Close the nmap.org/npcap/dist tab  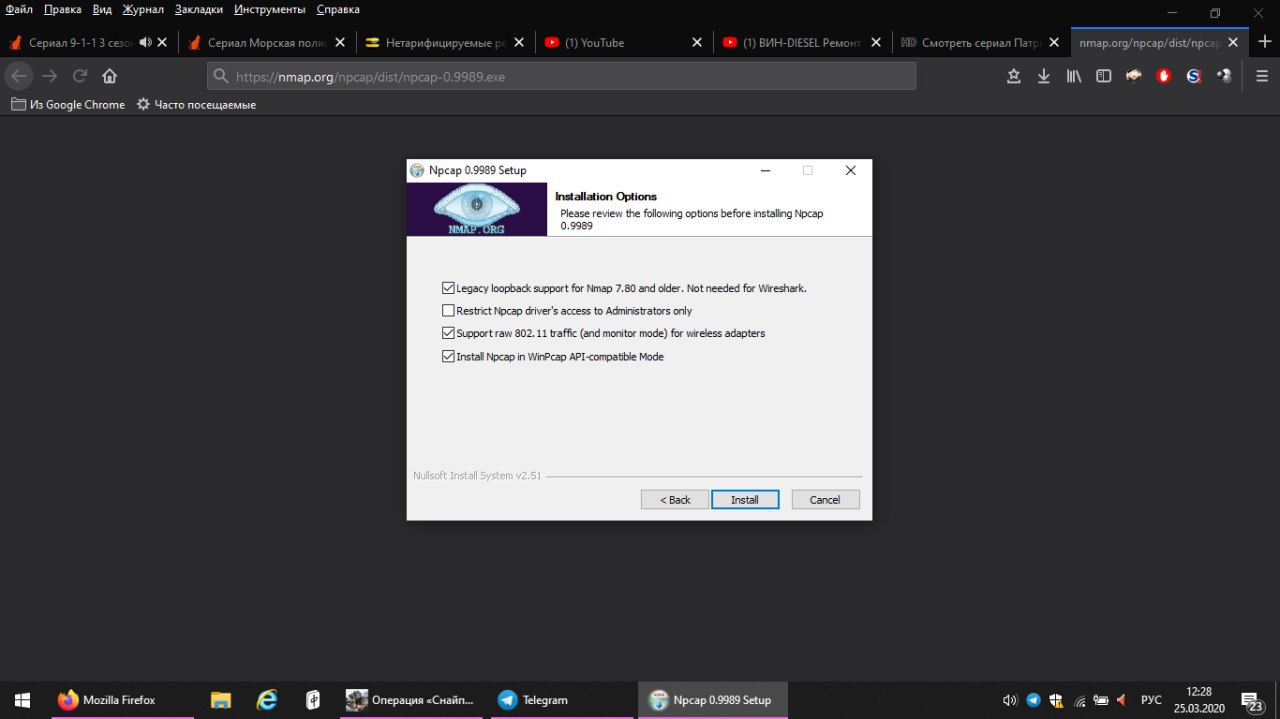1233,43
